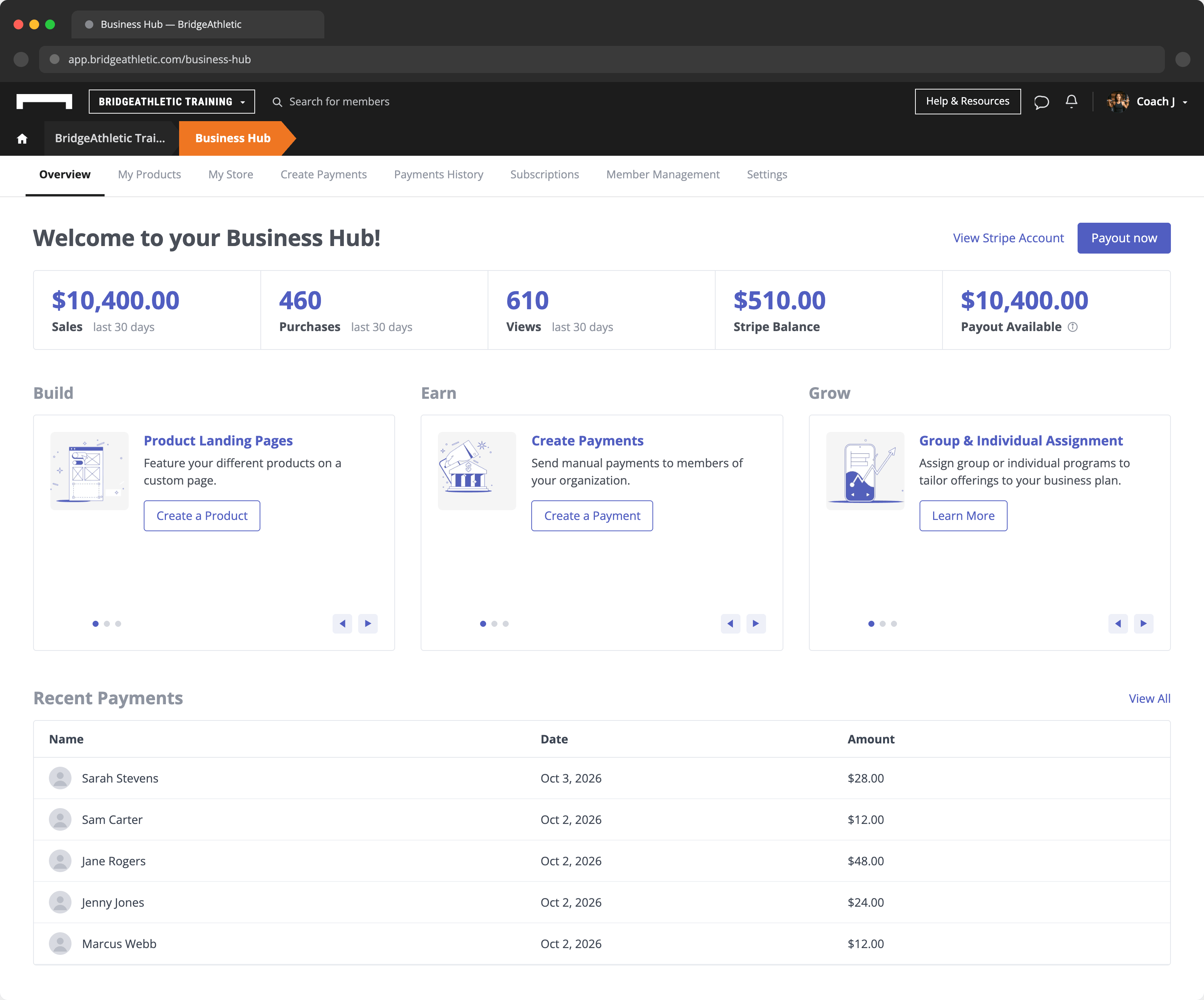Open the notifications bell
The height and width of the screenshot is (1000, 1204).
tap(1071, 102)
